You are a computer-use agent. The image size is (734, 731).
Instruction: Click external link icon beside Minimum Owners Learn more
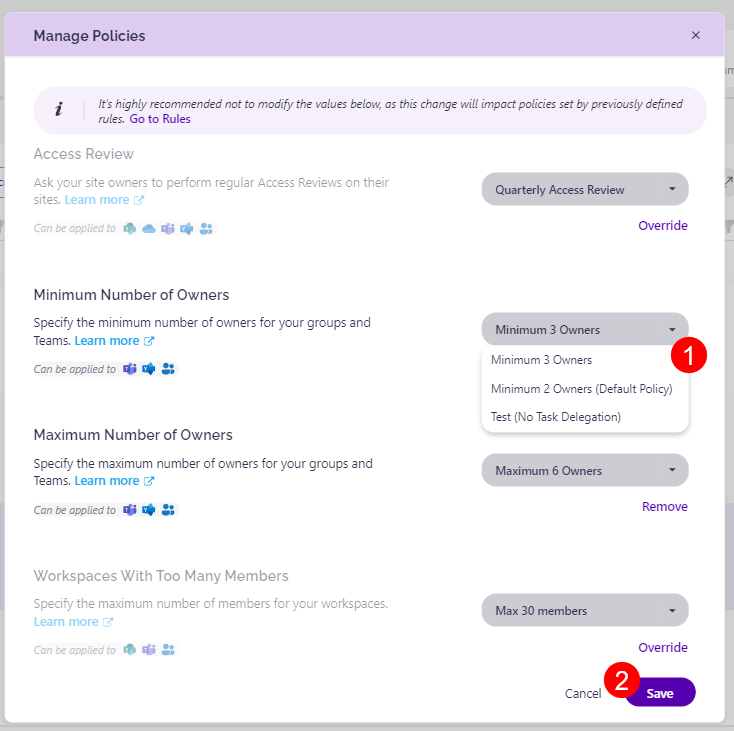tap(149, 341)
